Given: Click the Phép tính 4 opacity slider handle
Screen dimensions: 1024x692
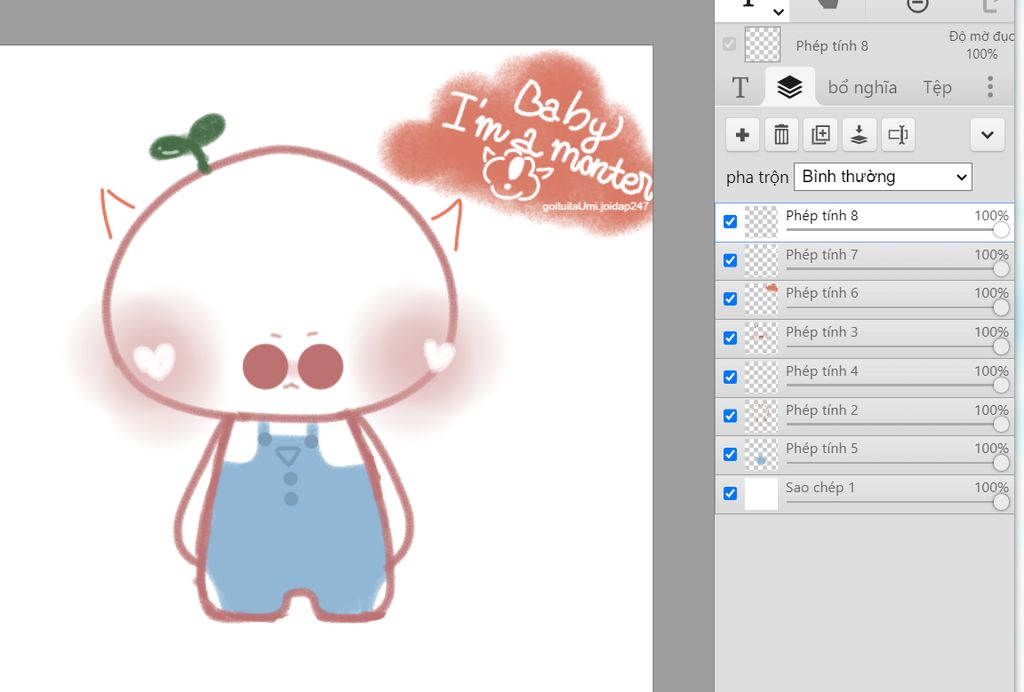Looking at the screenshot, I should pos(1000,385).
